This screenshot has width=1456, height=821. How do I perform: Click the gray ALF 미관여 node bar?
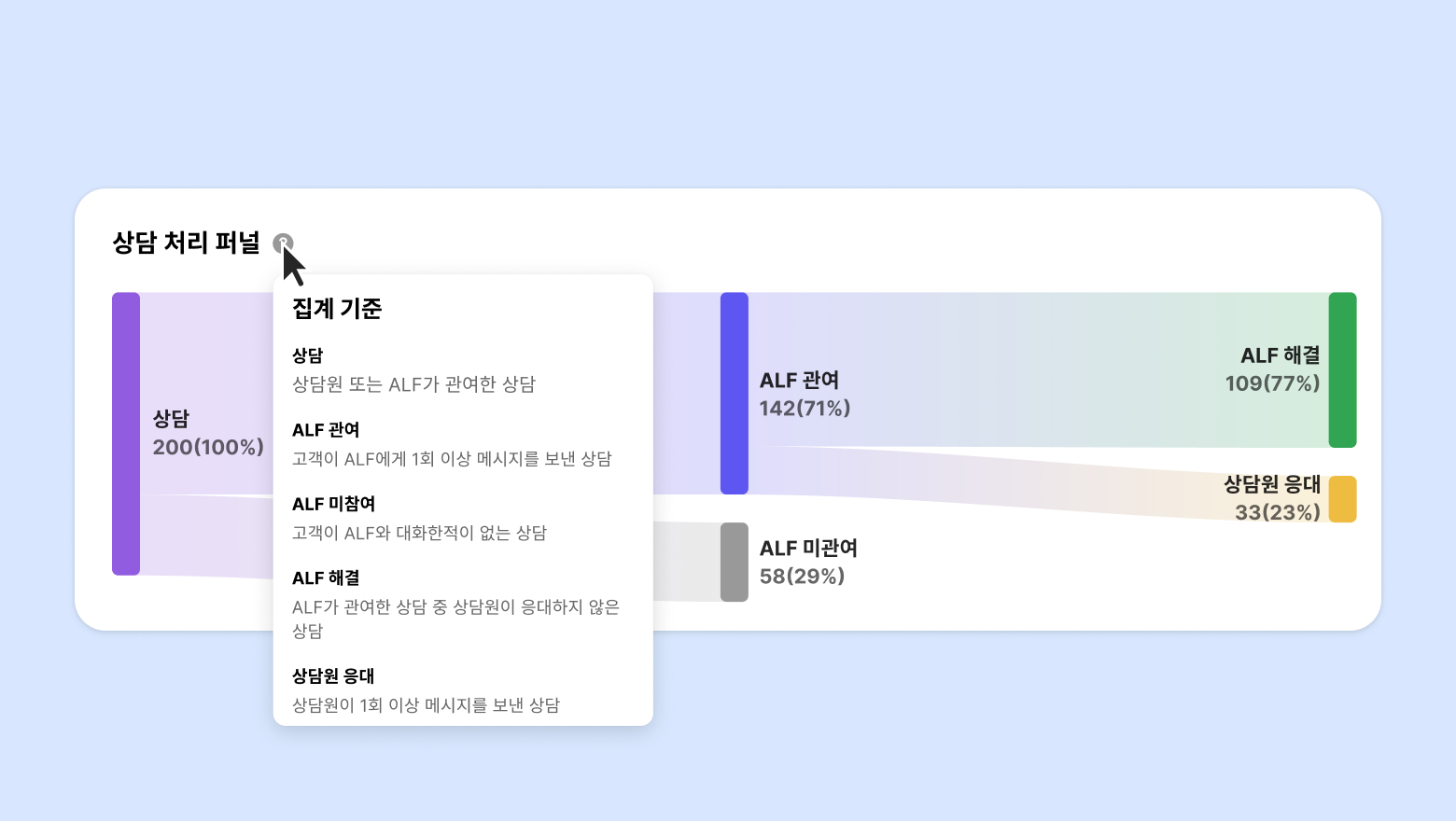[x=735, y=562]
